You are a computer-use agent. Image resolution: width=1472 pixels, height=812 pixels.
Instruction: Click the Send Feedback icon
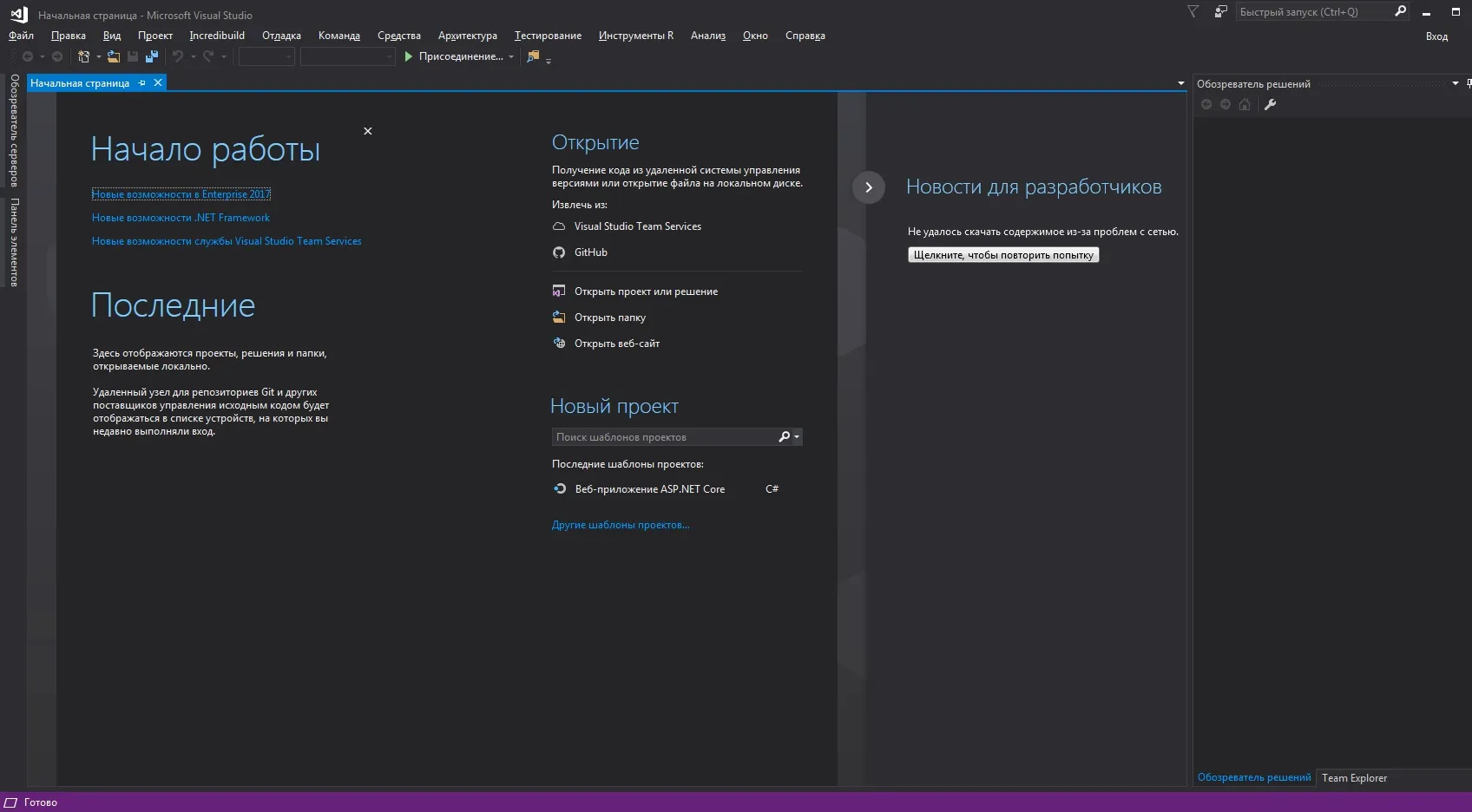tap(1220, 11)
